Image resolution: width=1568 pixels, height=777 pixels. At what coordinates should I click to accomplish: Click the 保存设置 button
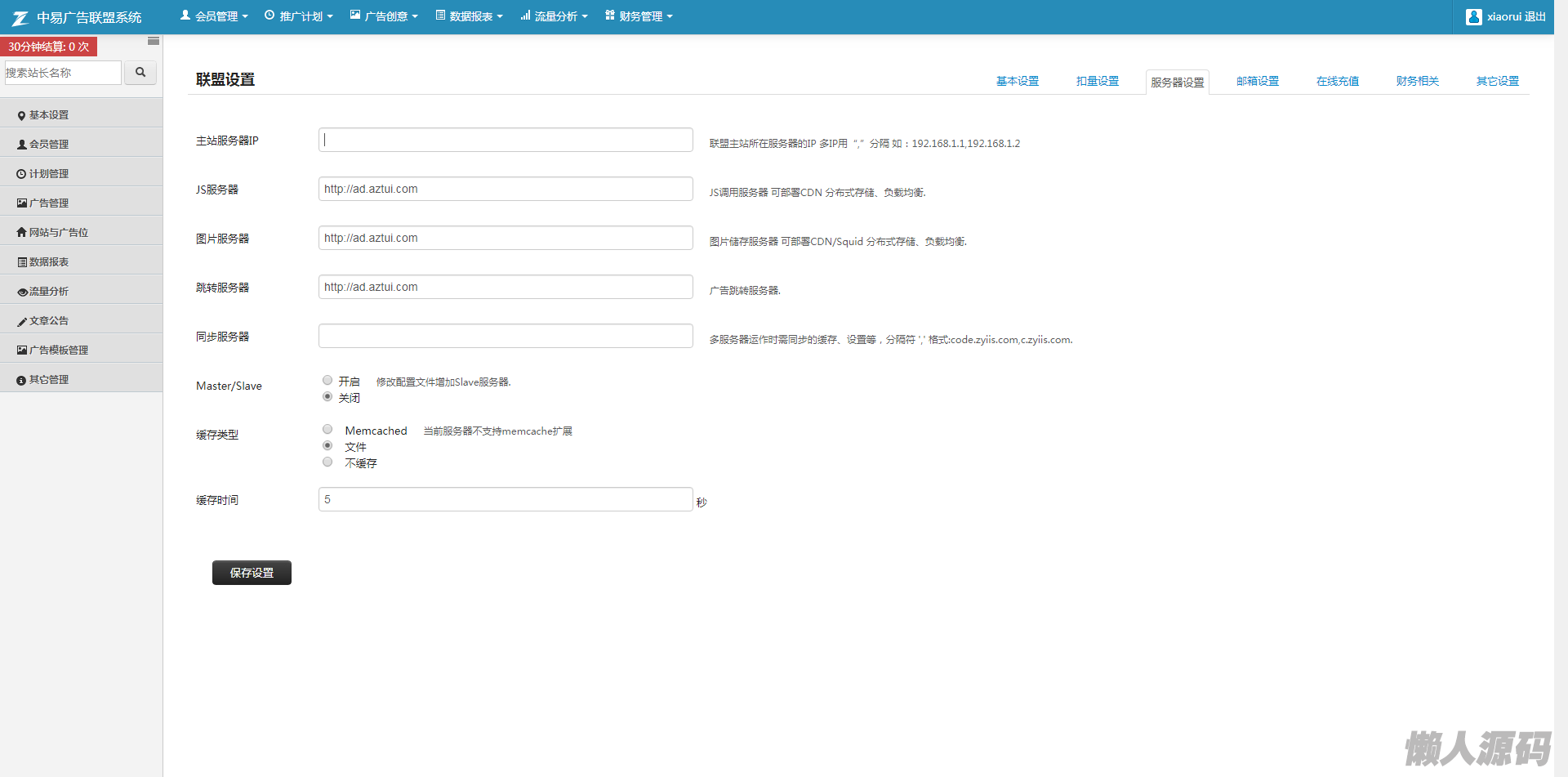252,573
